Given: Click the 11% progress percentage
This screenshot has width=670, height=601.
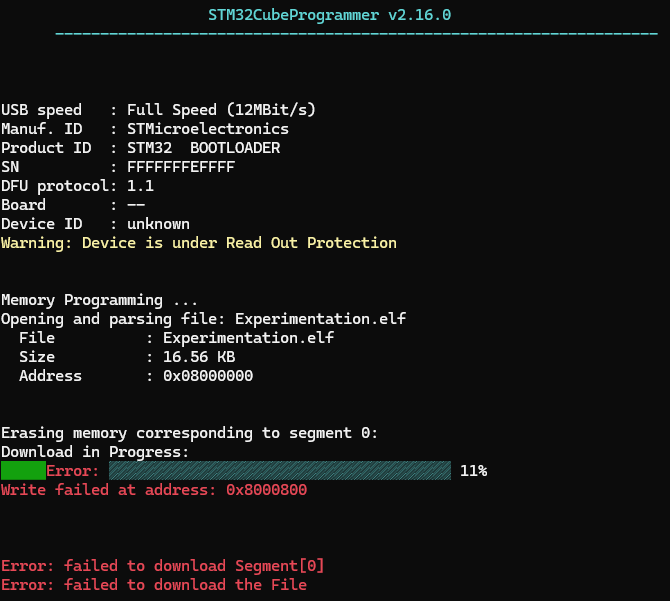Looking at the screenshot, I should pos(473,471).
